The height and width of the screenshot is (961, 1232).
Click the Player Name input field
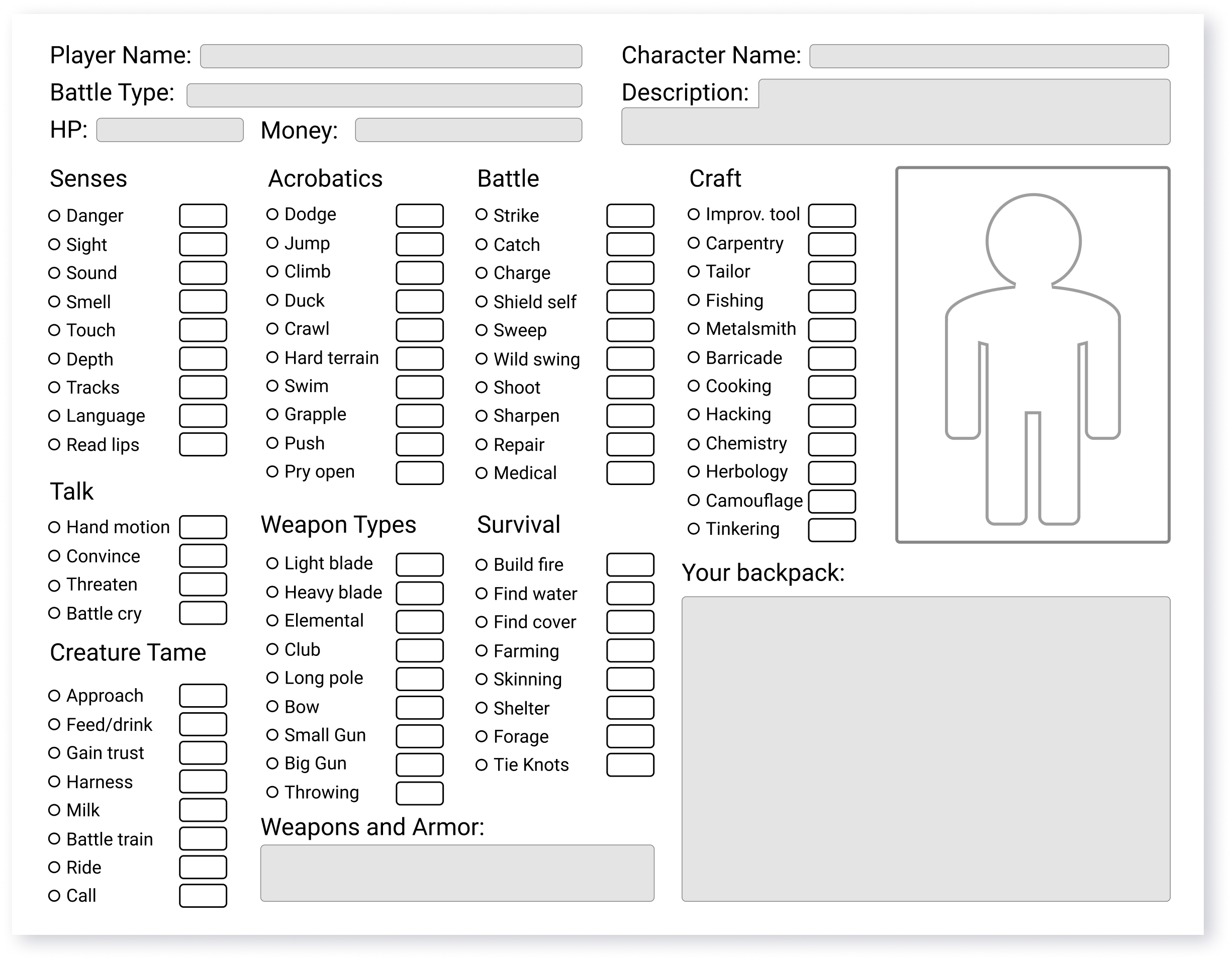[x=391, y=56]
